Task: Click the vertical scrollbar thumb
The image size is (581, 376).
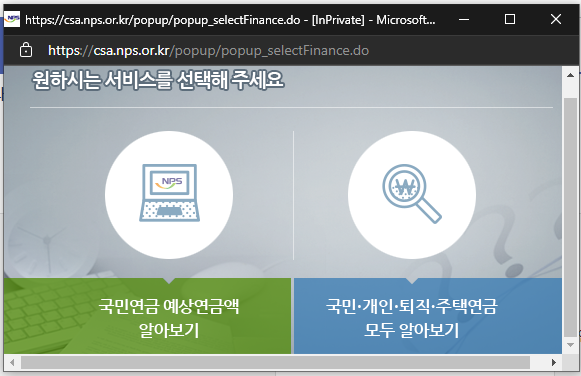Action: coord(571,217)
